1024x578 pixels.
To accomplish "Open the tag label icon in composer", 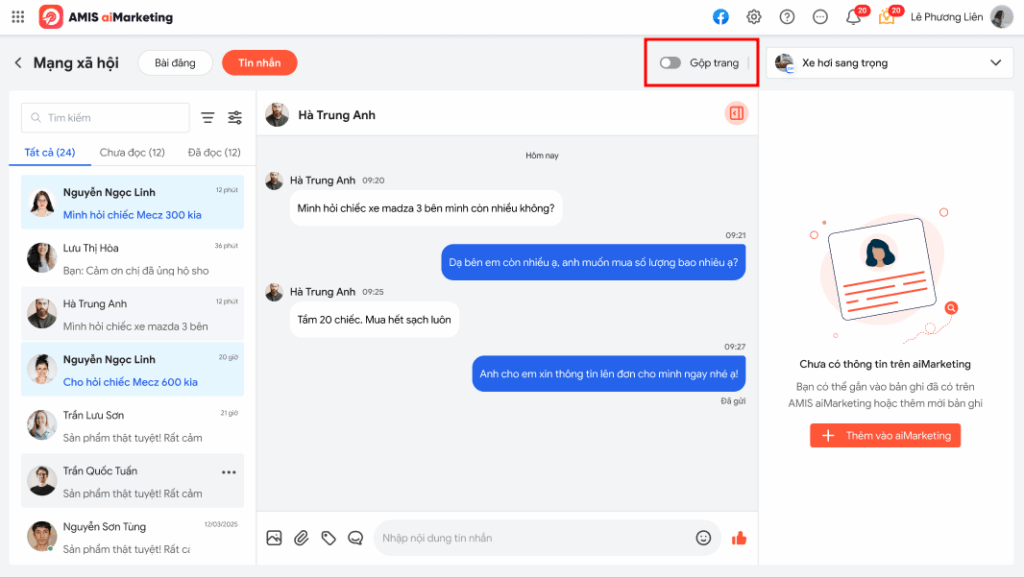I will click(328, 538).
